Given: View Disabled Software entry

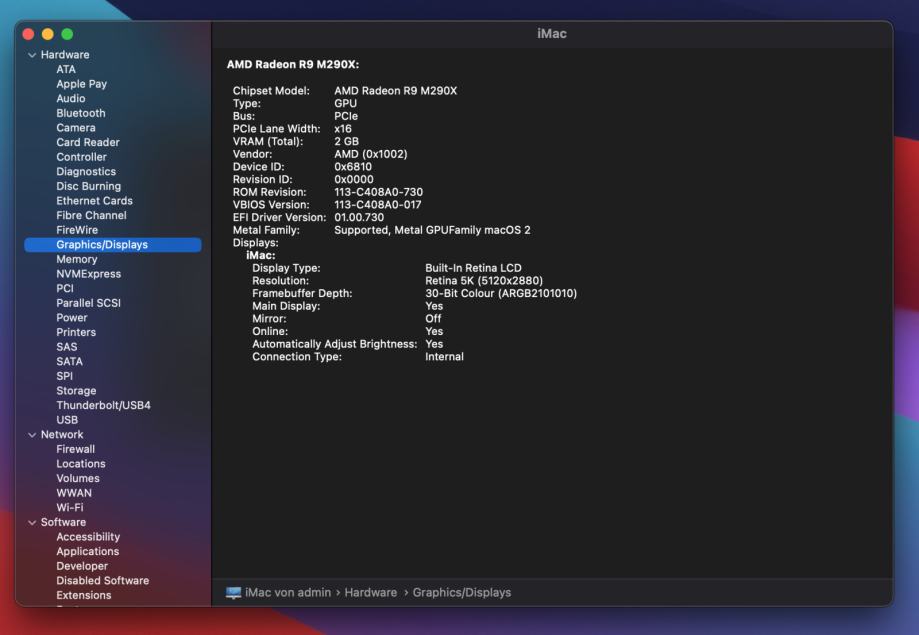Looking at the screenshot, I should [103, 581].
